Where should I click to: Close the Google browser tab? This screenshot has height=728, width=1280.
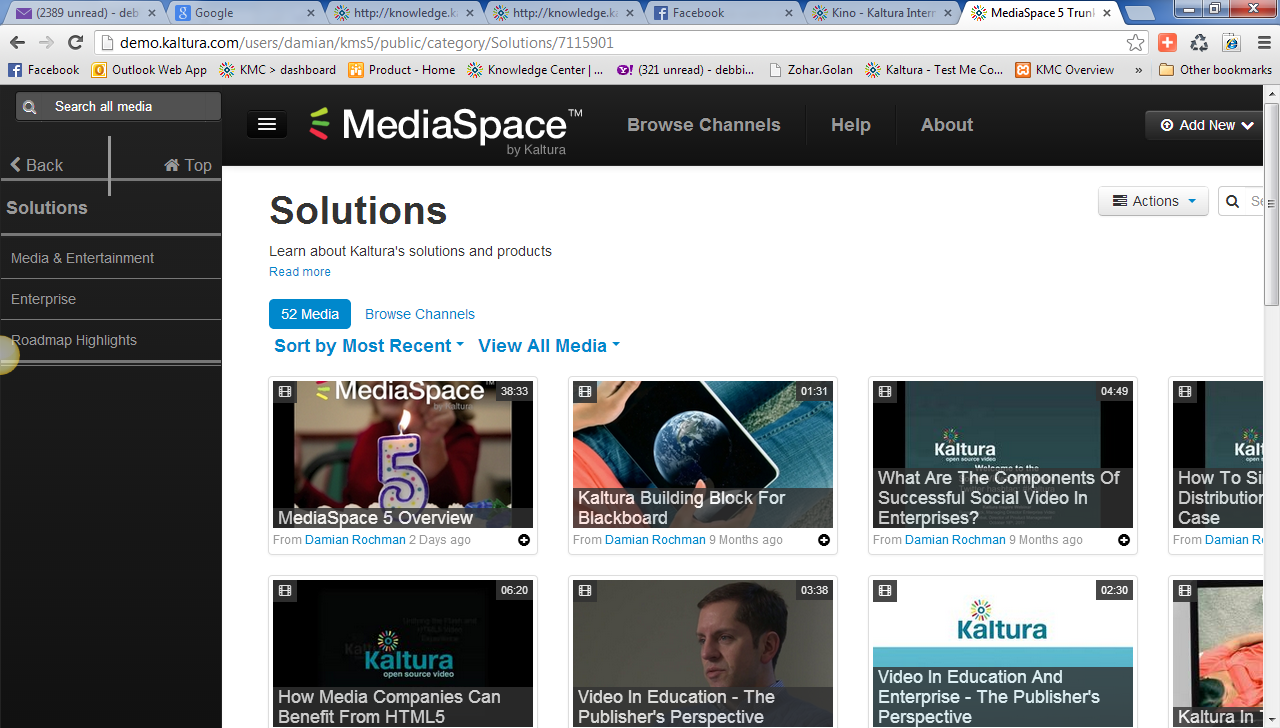[310, 13]
